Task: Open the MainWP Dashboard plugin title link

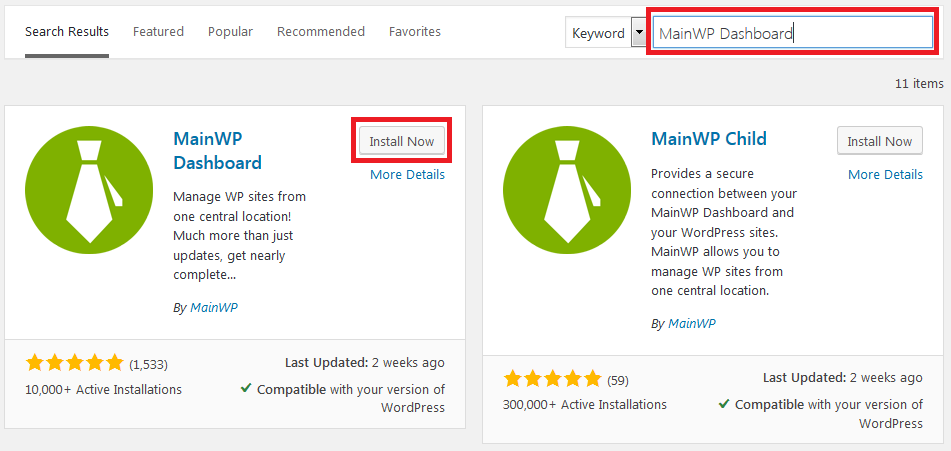Action: coord(217,150)
